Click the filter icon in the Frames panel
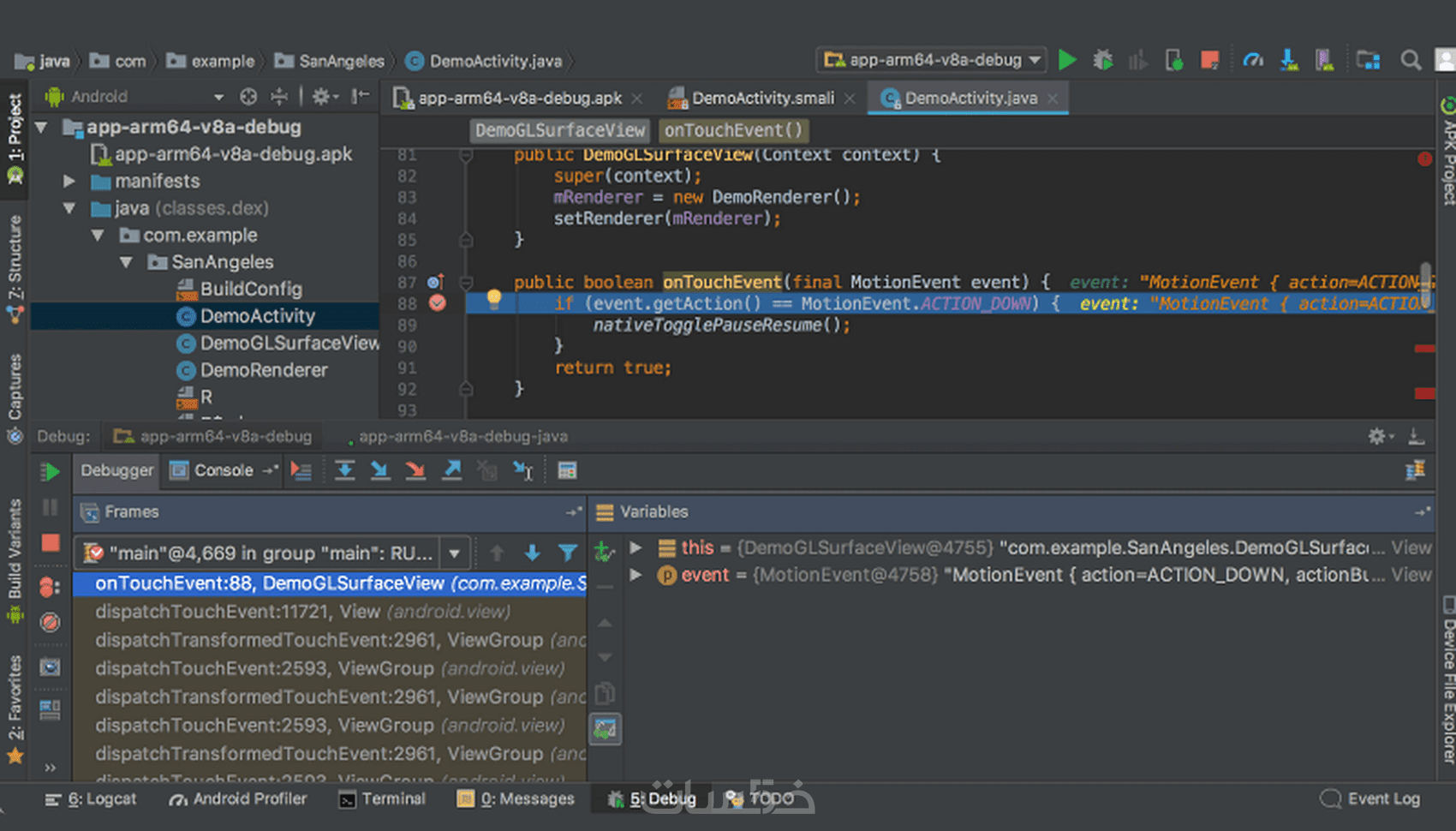Screen dimensions: 1456x831 (x=569, y=553)
